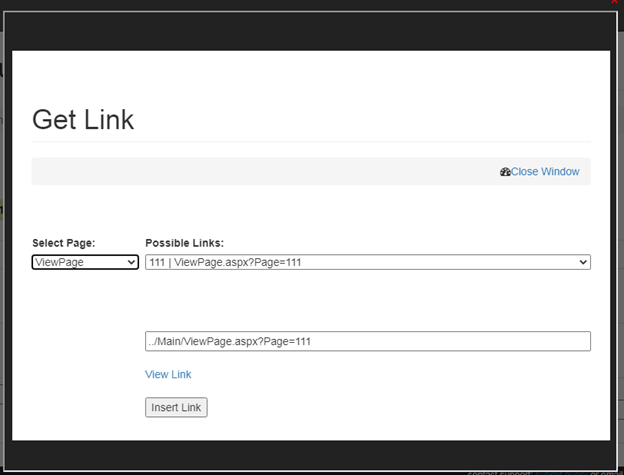Click the Possible Links label
The width and height of the screenshot is (624, 475).
click(185, 243)
